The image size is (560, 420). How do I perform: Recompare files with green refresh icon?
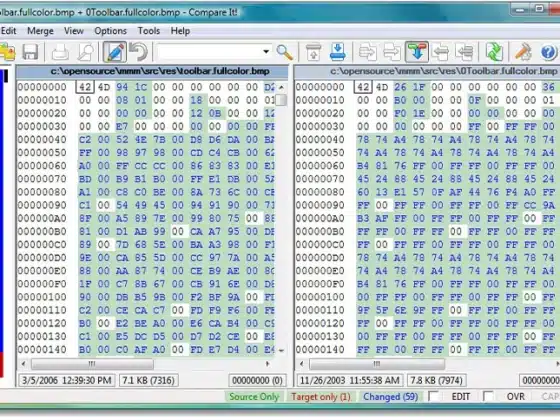click(x=494, y=52)
